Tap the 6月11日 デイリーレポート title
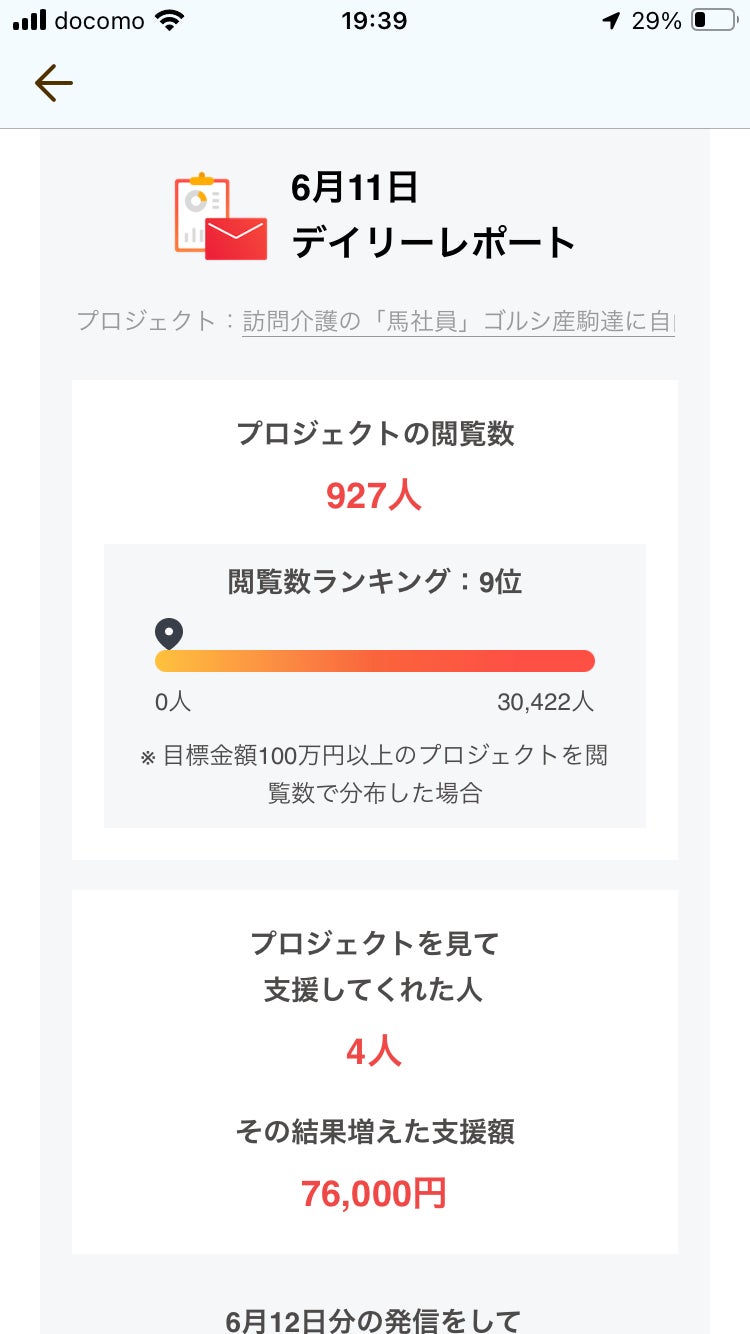 coord(433,215)
